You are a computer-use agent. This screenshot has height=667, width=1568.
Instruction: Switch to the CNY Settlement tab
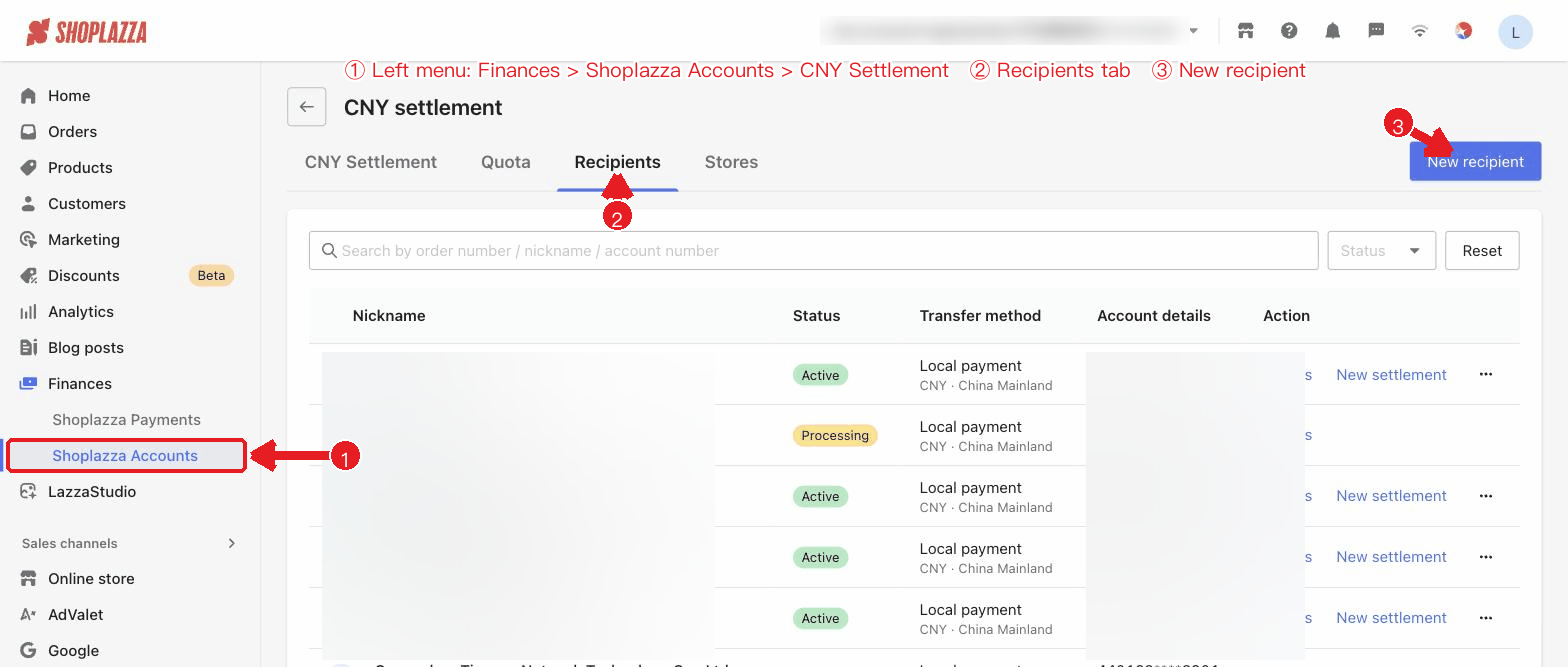pos(371,162)
